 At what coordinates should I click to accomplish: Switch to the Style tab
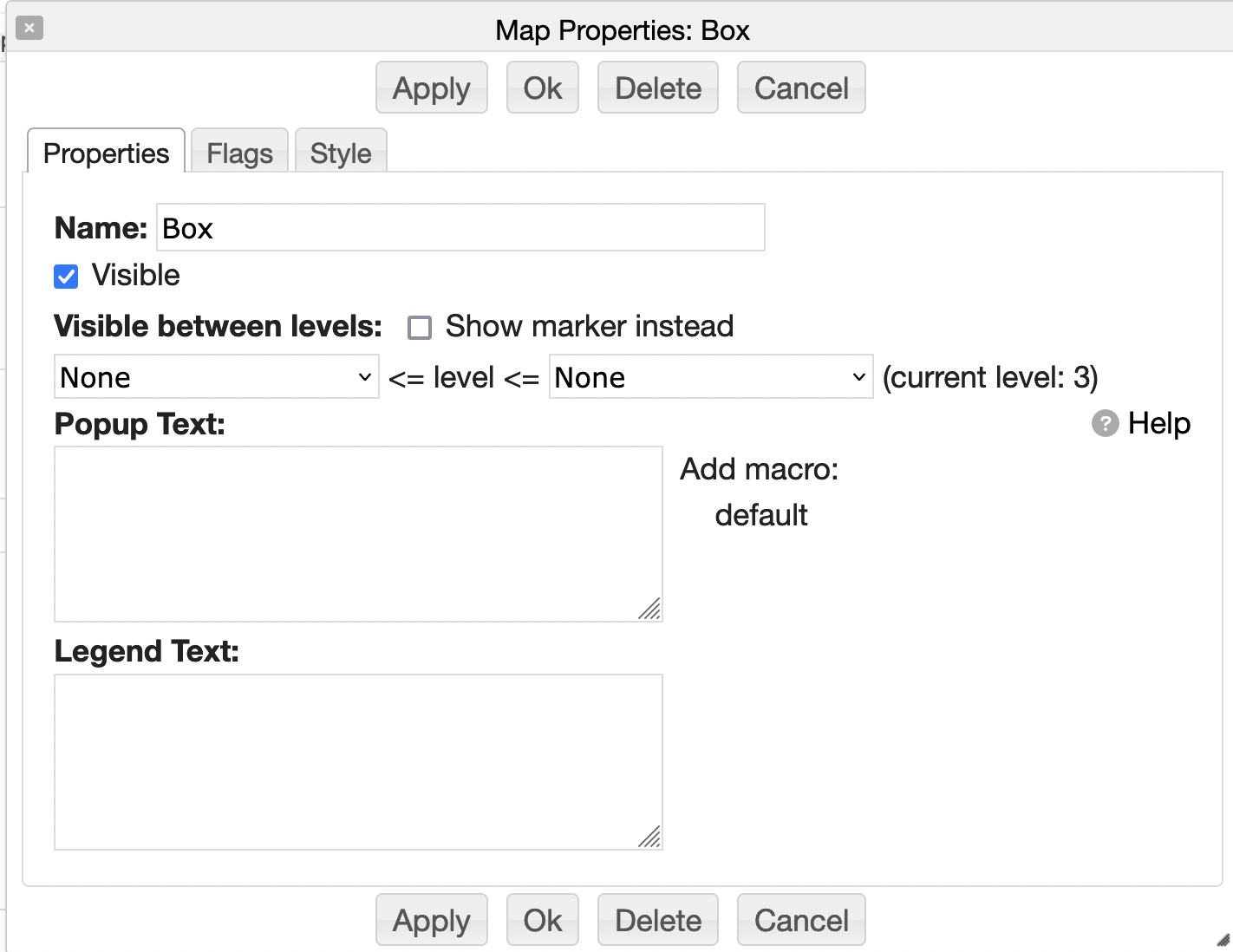point(341,153)
